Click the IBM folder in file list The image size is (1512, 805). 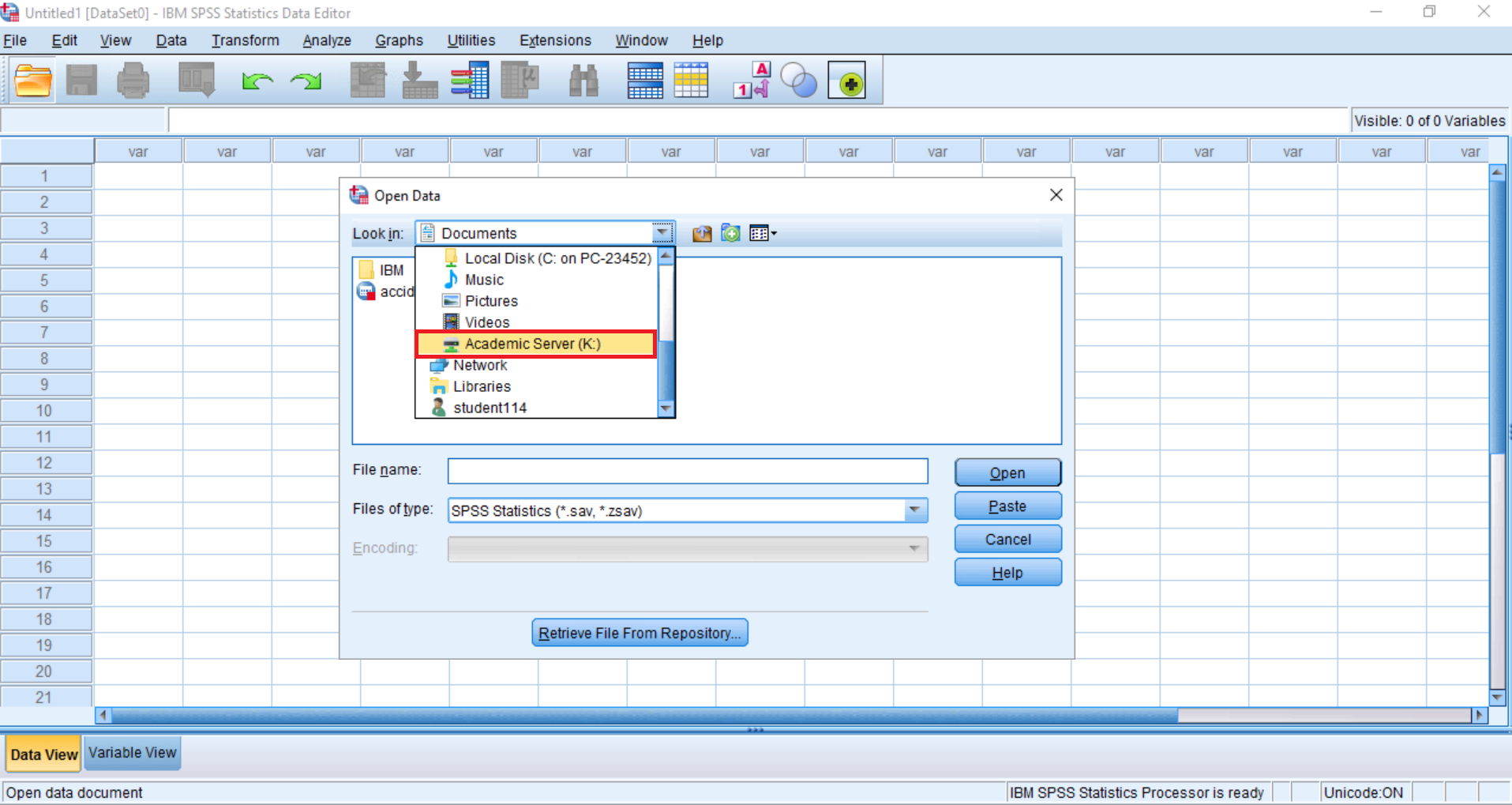tap(381, 270)
